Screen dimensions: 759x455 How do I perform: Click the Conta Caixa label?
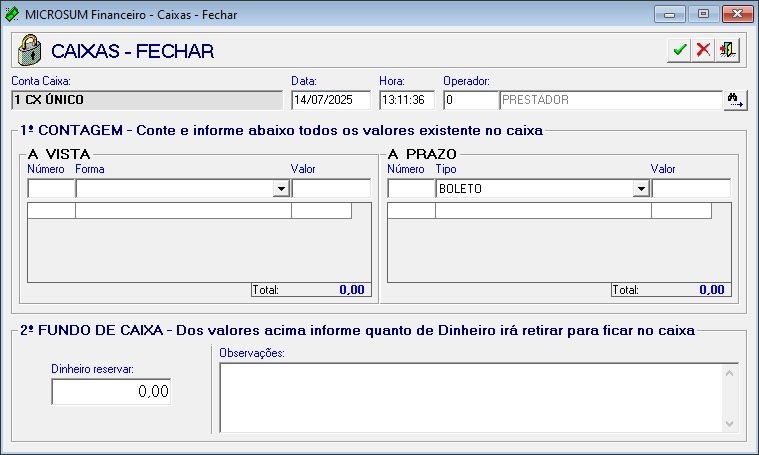[41, 81]
